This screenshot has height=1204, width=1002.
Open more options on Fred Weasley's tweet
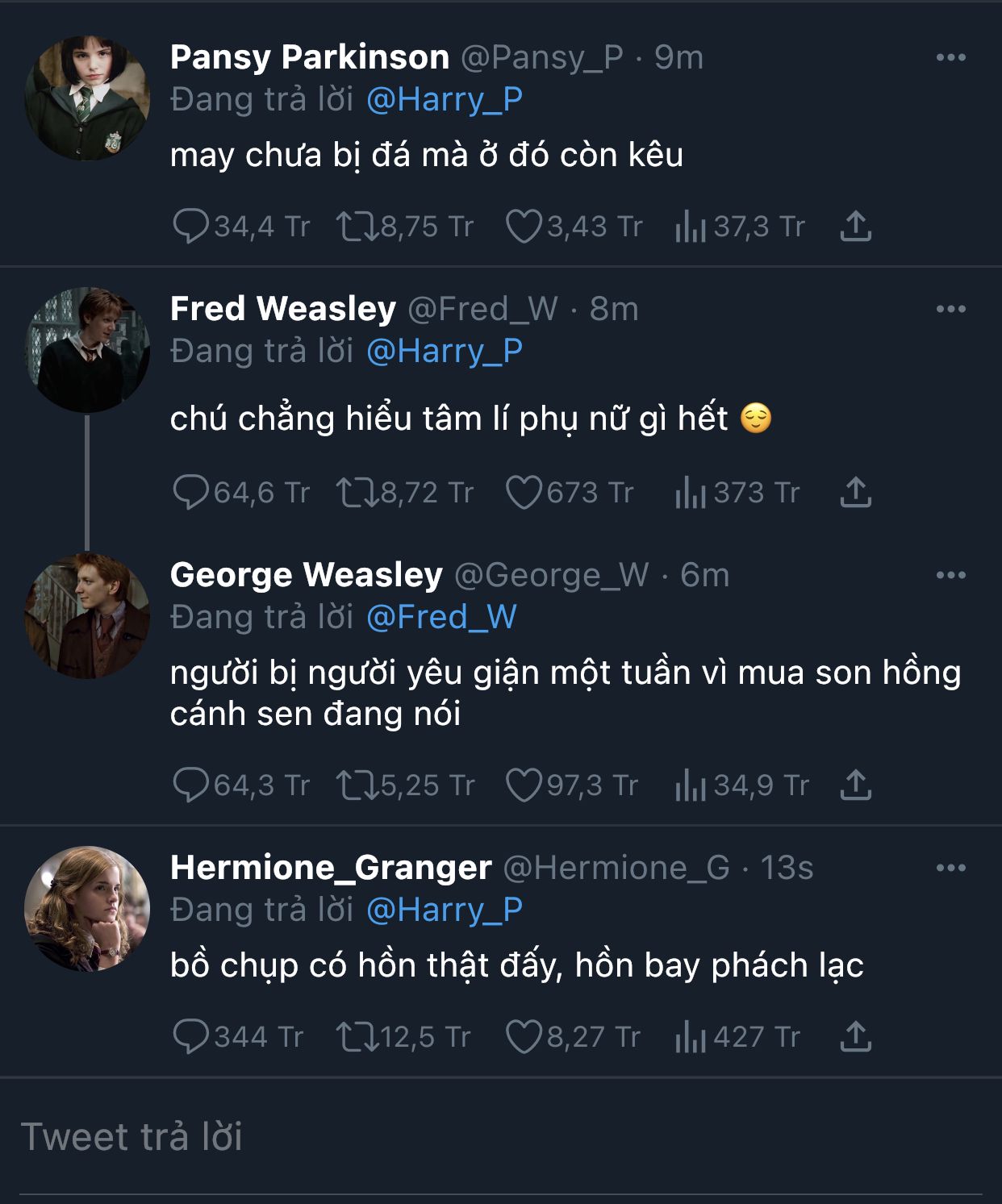[x=951, y=309]
